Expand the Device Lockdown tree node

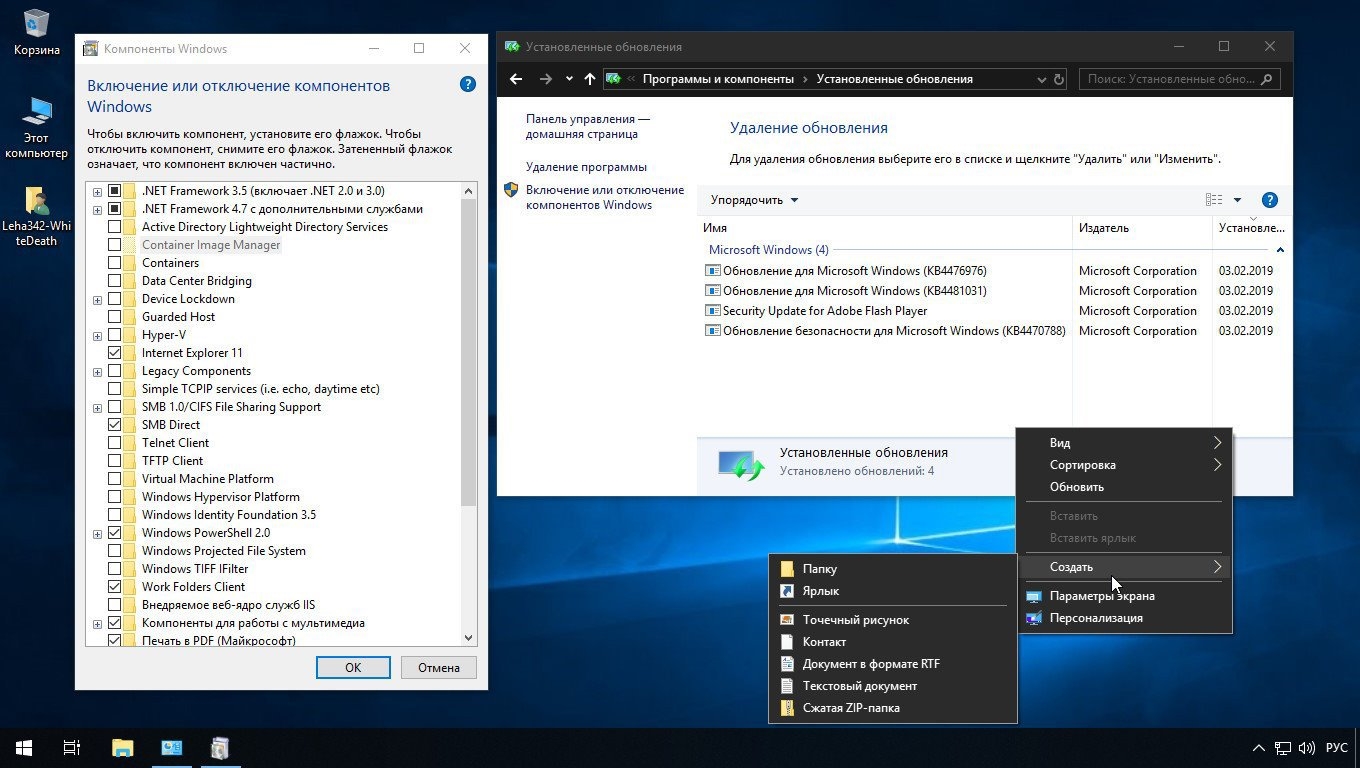pyautogui.click(x=97, y=300)
